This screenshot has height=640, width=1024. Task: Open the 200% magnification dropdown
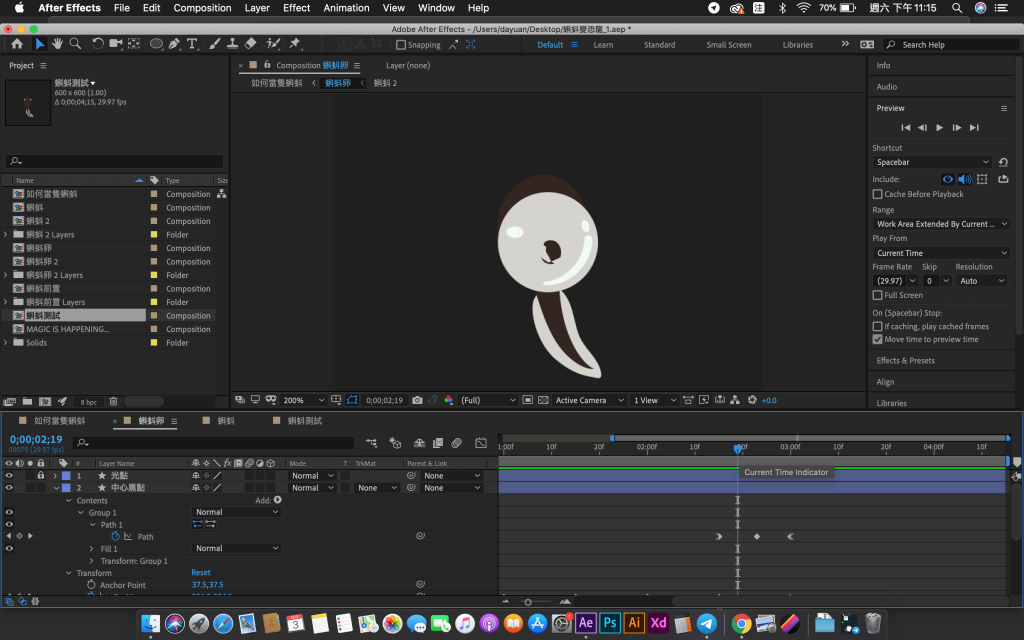(302, 400)
